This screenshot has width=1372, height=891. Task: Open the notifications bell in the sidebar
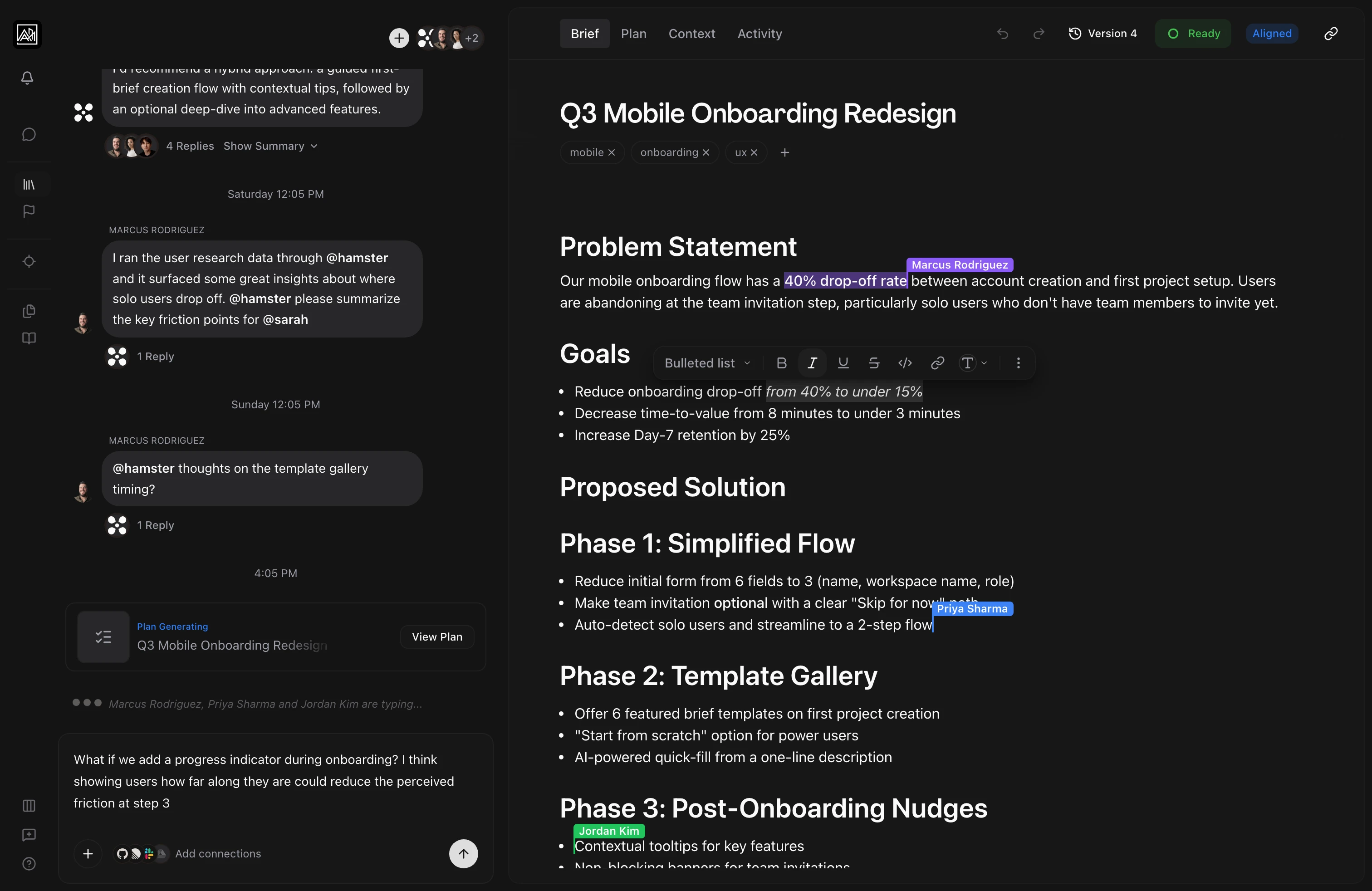[x=27, y=78]
